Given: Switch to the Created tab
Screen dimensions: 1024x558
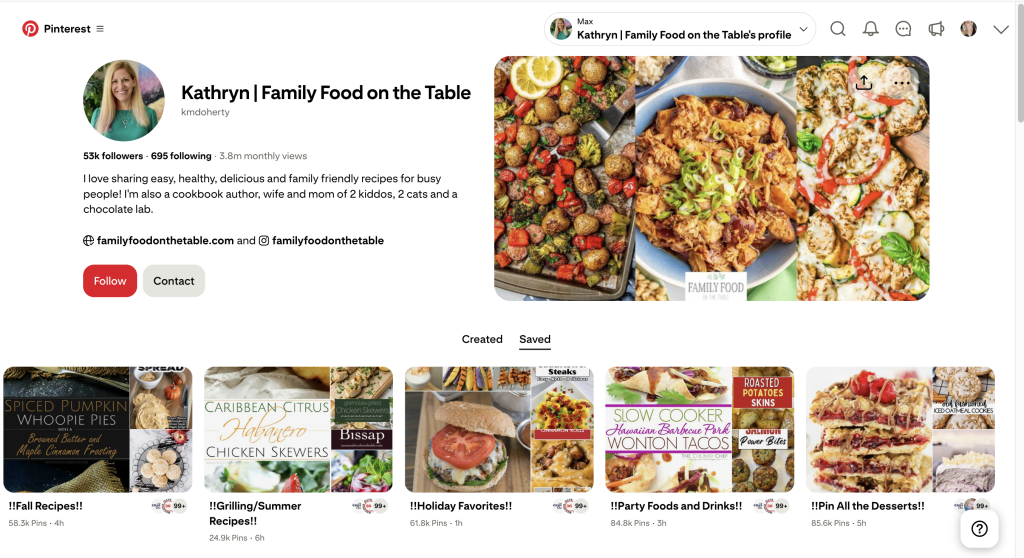Looking at the screenshot, I should pos(482,339).
